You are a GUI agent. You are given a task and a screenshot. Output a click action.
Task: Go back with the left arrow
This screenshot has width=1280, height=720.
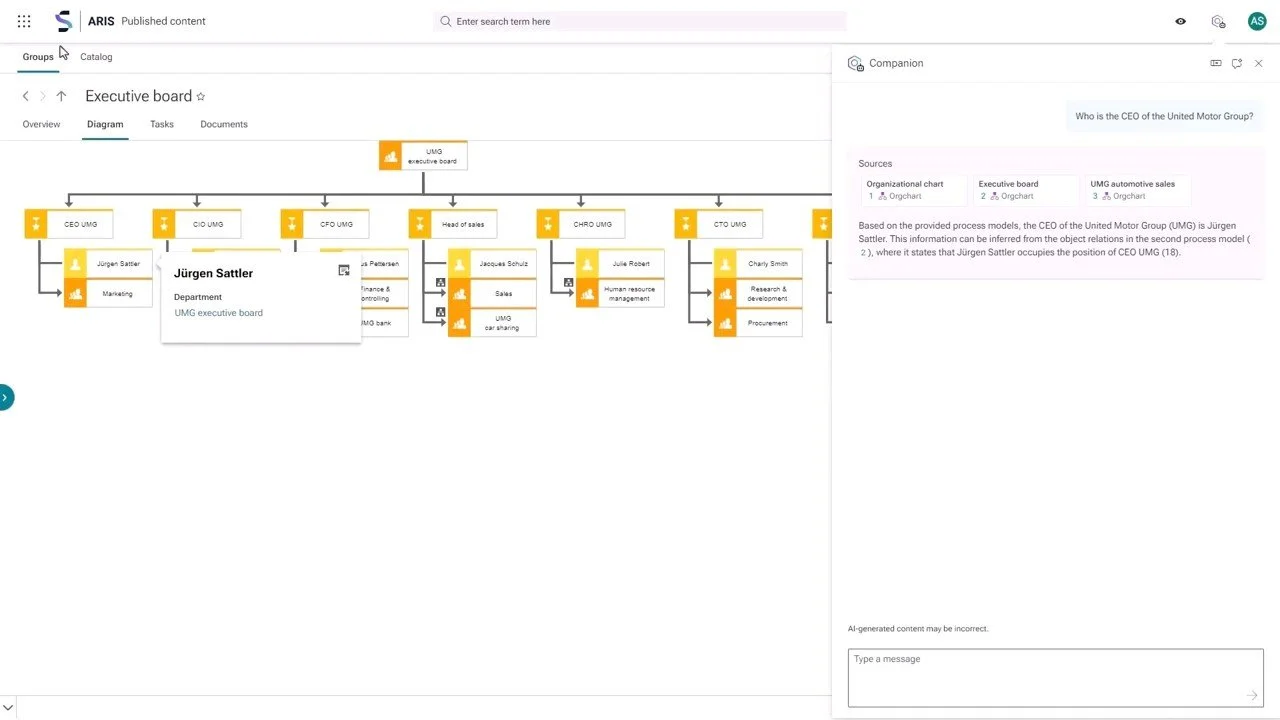[x=26, y=96]
